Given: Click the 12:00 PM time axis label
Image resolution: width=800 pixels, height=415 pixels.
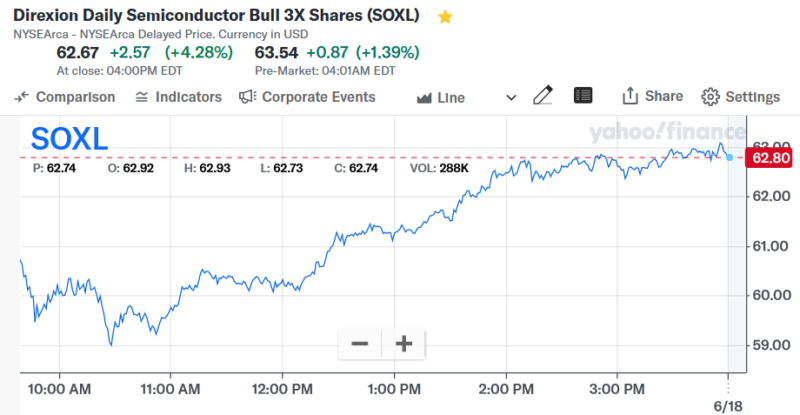Looking at the screenshot, I should [283, 387].
